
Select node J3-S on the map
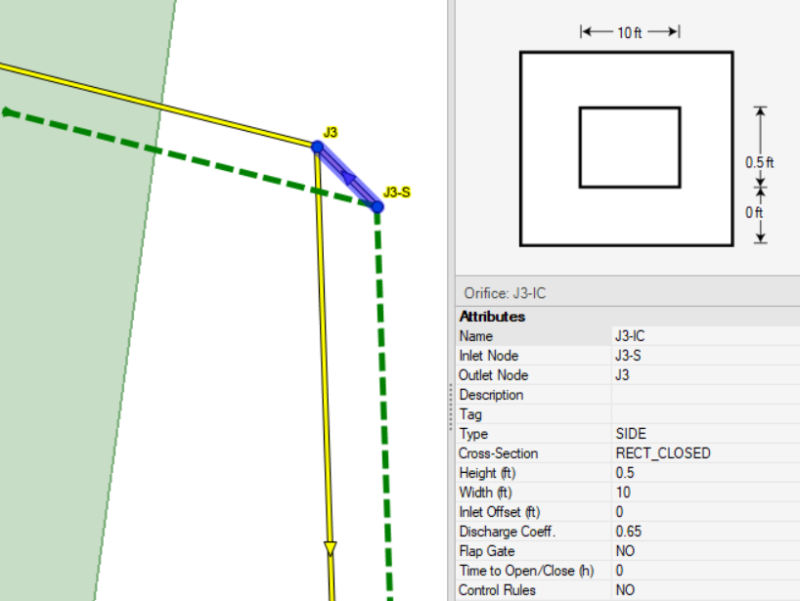point(376,207)
